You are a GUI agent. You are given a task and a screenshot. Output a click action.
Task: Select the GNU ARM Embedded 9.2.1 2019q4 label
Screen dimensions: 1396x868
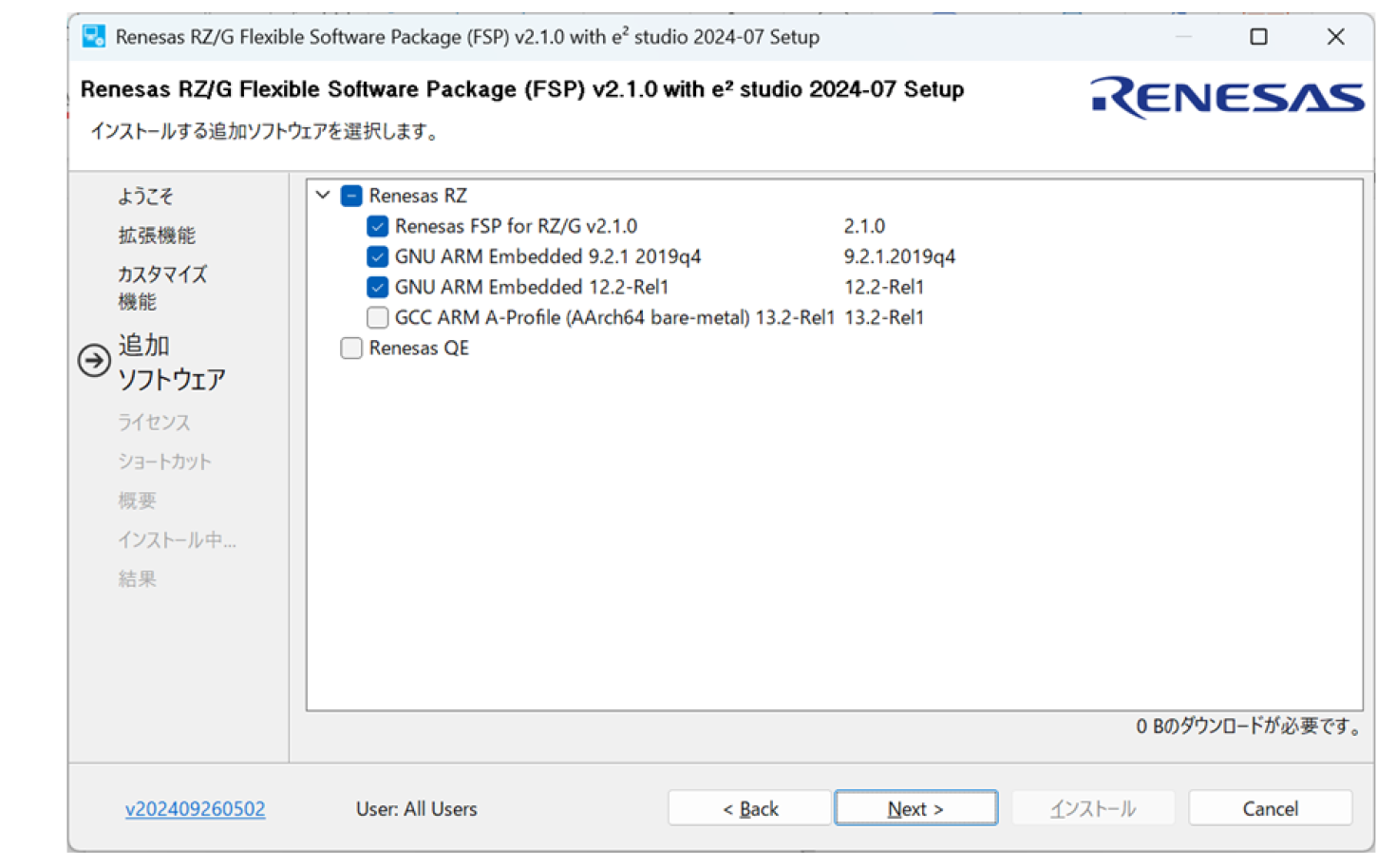[x=548, y=256]
